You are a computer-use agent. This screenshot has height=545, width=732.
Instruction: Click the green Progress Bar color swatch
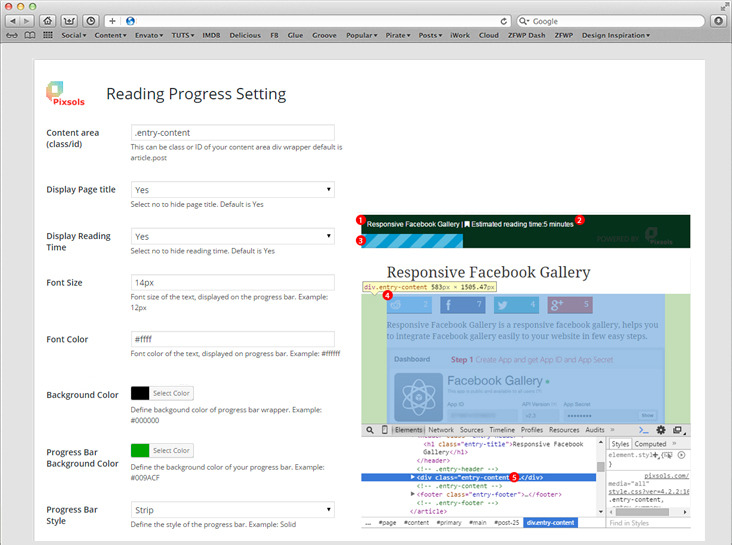click(x=140, y=451)
